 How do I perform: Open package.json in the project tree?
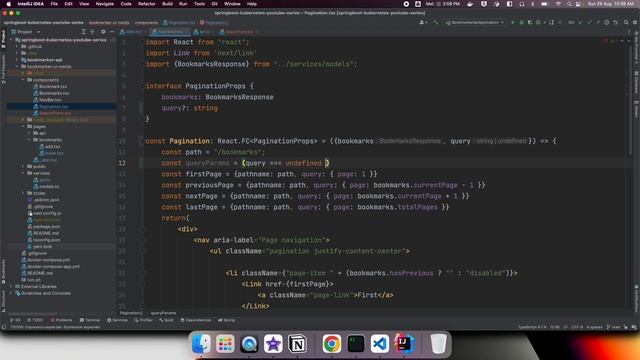point(47,227)
